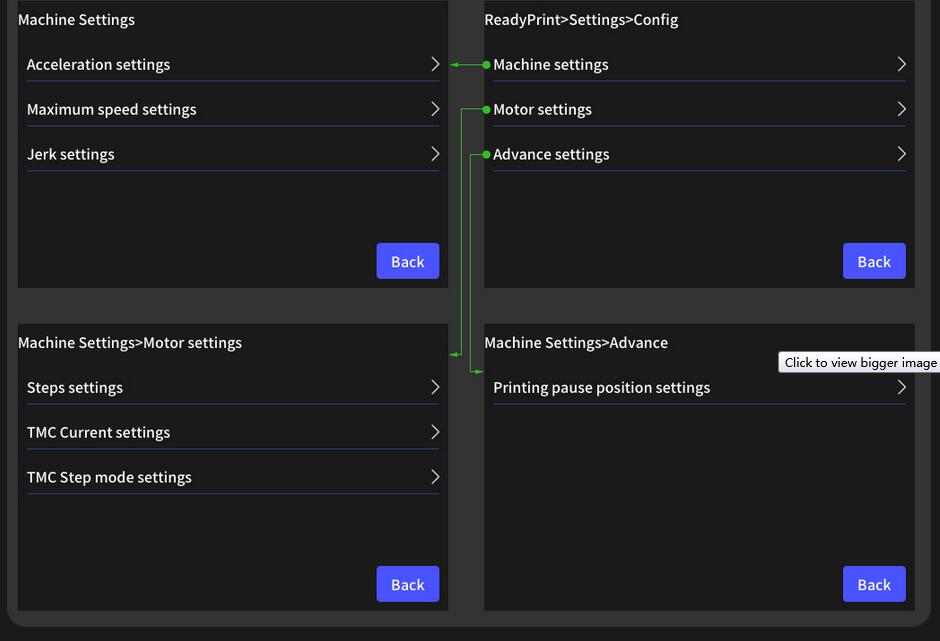Click Back in the Machine Settings Advance panel
Screen dimensions: 940x641
coord(873,585)
